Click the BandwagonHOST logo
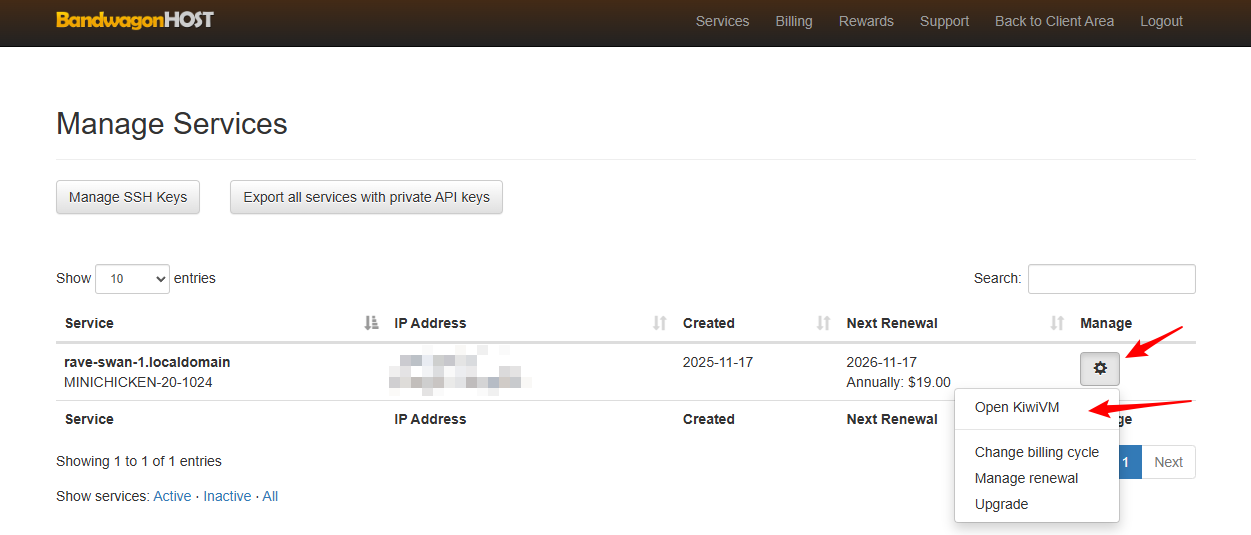The width and height of the screenshot is (1251, 535). (x=135, y=20)
